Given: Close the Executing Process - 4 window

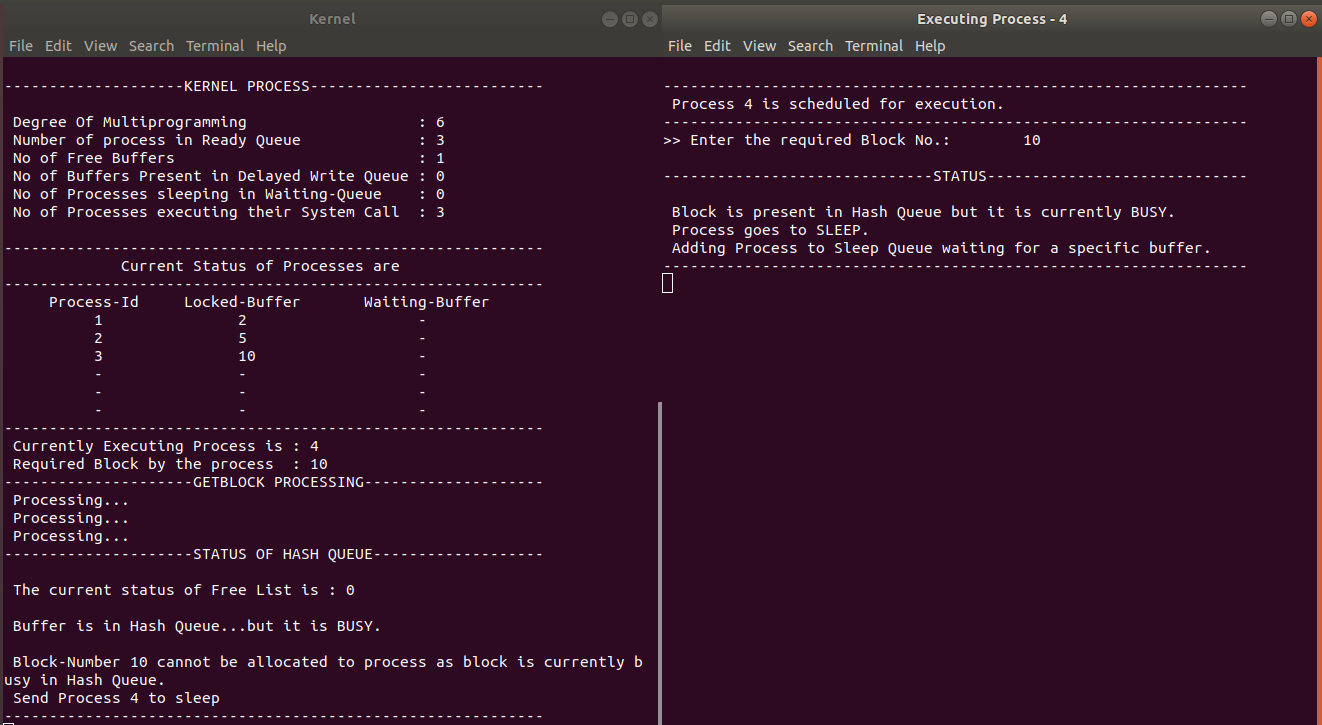Looking at the screenshot, I should tap(1309, 18).
